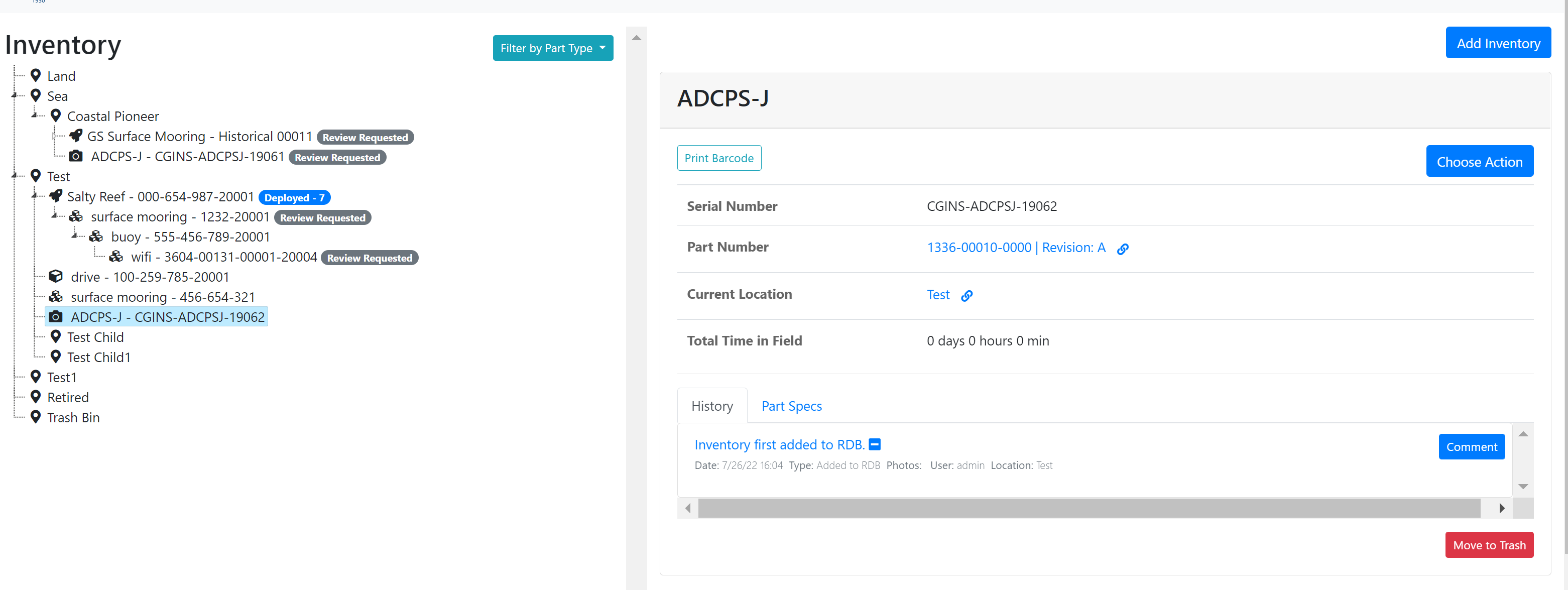
Task: Click the Move to Trash button
Action: click(x=1490, y=544)
